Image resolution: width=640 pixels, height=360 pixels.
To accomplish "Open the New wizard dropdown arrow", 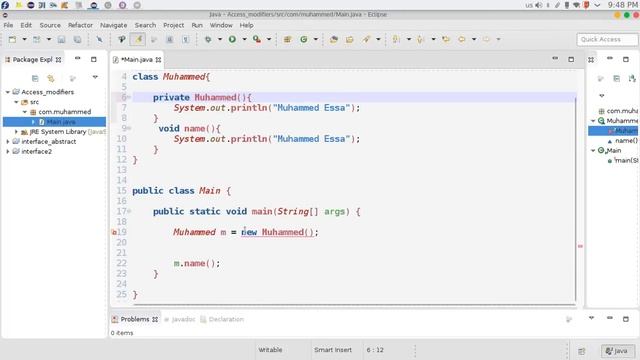I will coord(24,39).
